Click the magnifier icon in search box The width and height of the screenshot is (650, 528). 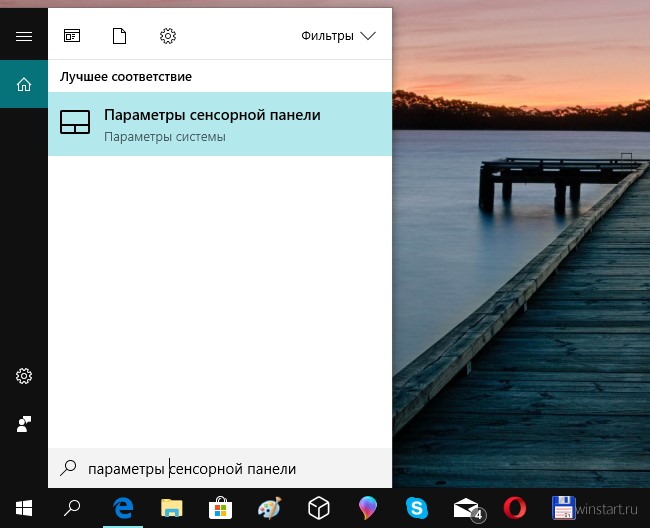68,468
